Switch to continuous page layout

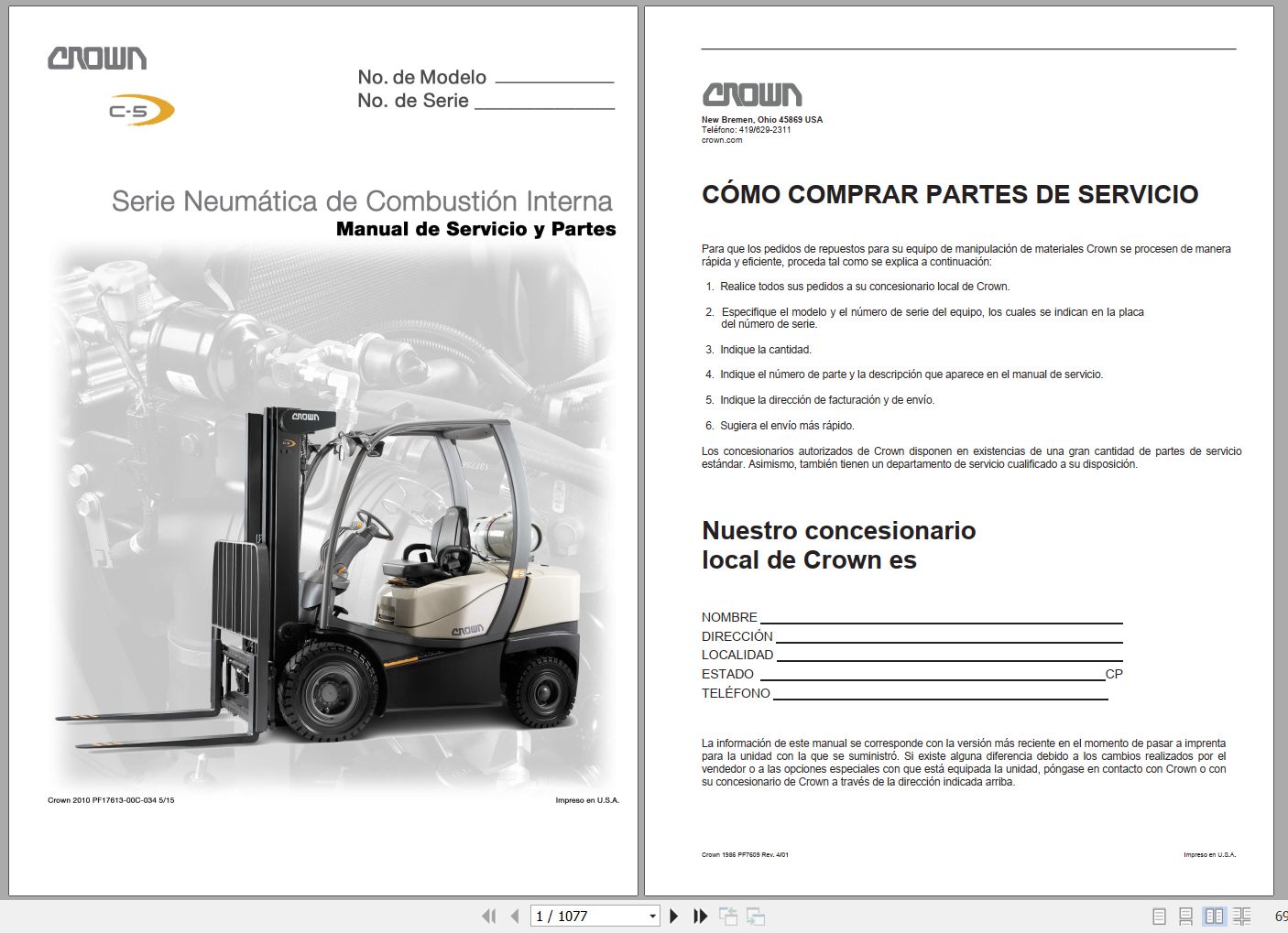pos(1185,916)
